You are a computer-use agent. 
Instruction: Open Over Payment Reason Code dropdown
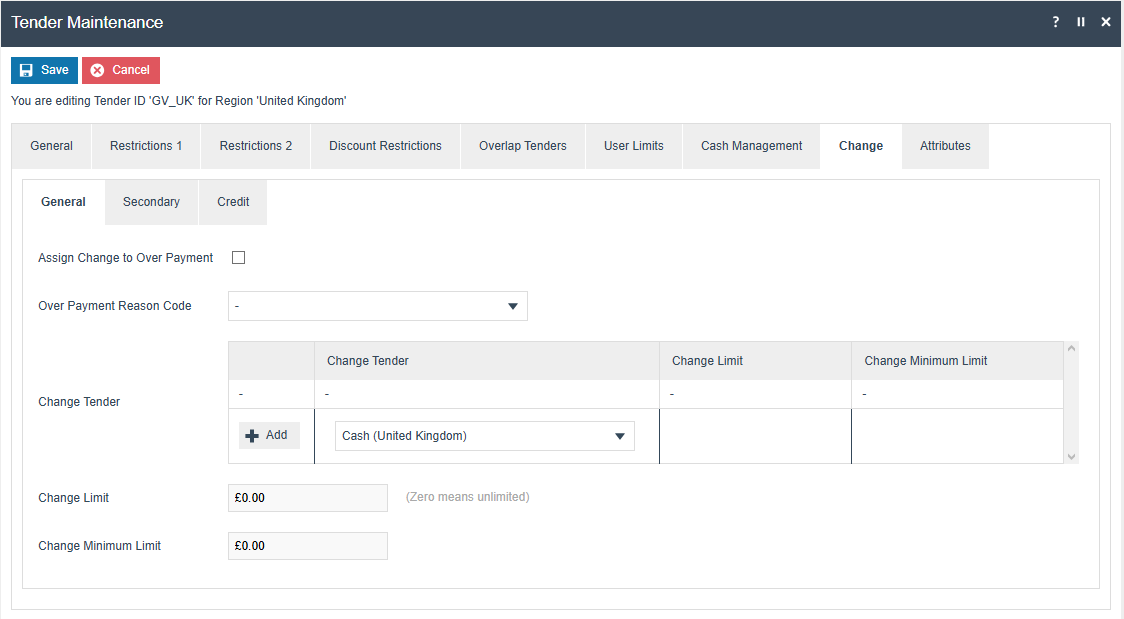click(378, 306)
